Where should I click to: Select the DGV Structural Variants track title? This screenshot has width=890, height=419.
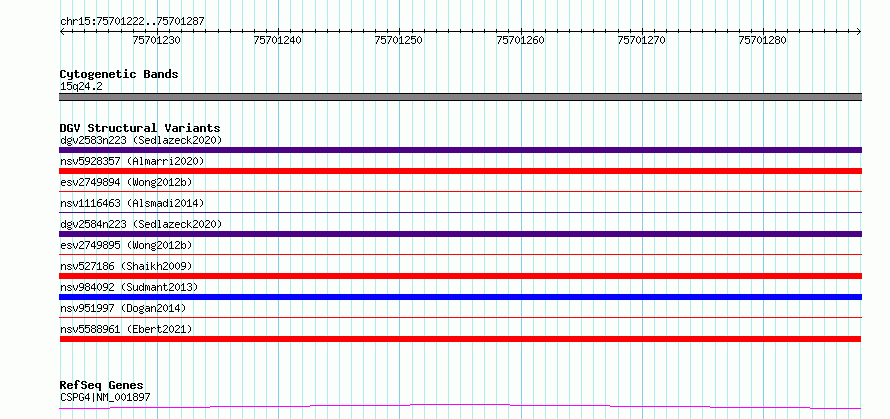coord(140,128)
